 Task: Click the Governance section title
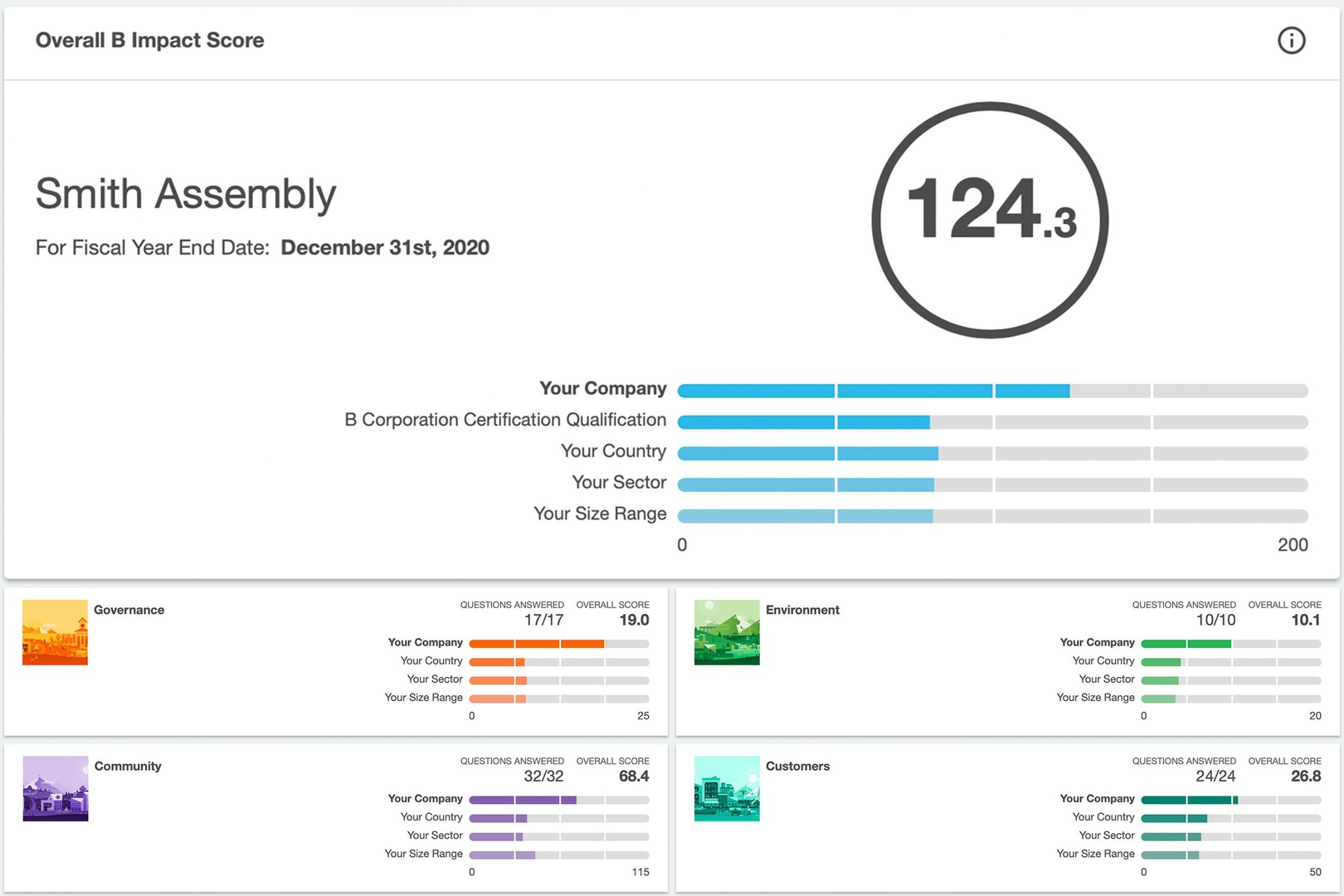(x=129, y=610)
